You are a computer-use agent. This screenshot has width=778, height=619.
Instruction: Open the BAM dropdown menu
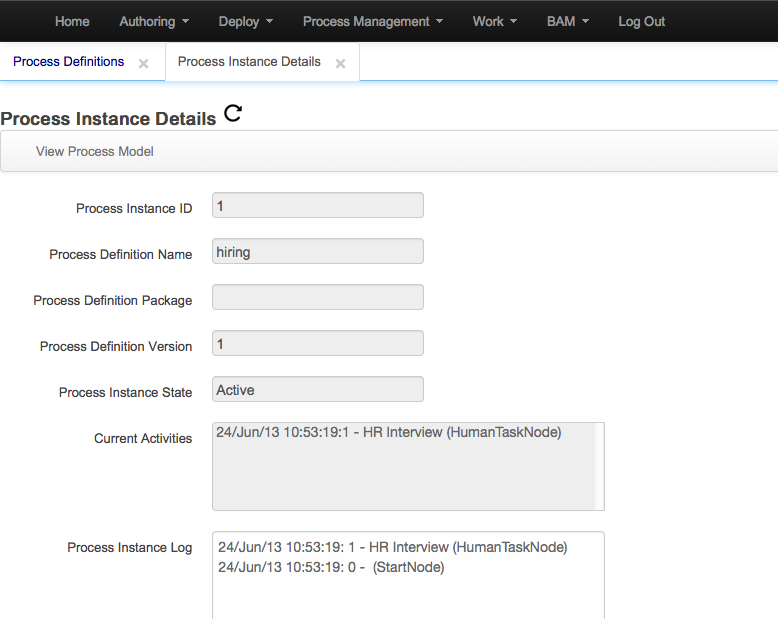click(568, 21)
